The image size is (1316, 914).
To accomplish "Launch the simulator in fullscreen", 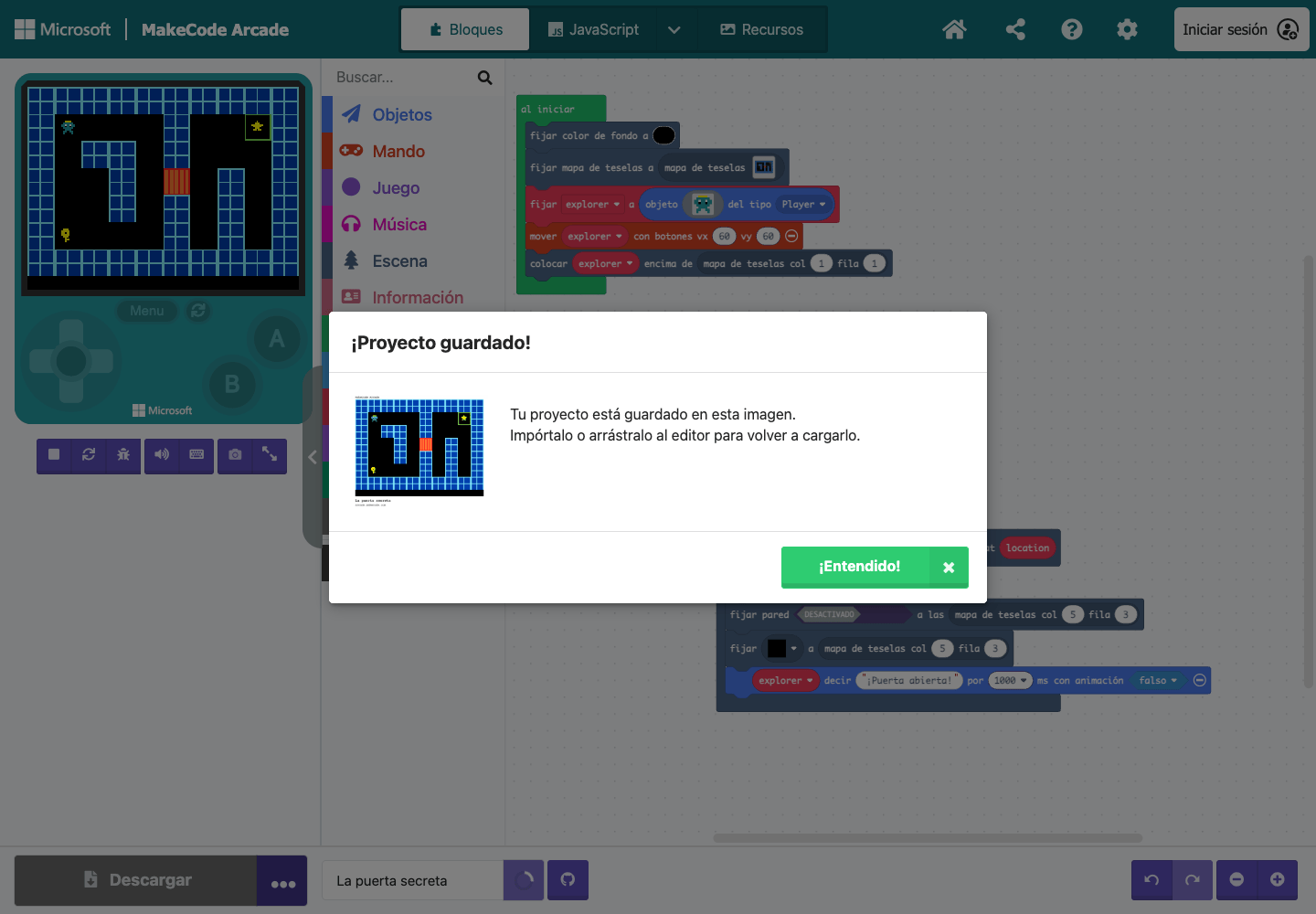I will (270, 454).
